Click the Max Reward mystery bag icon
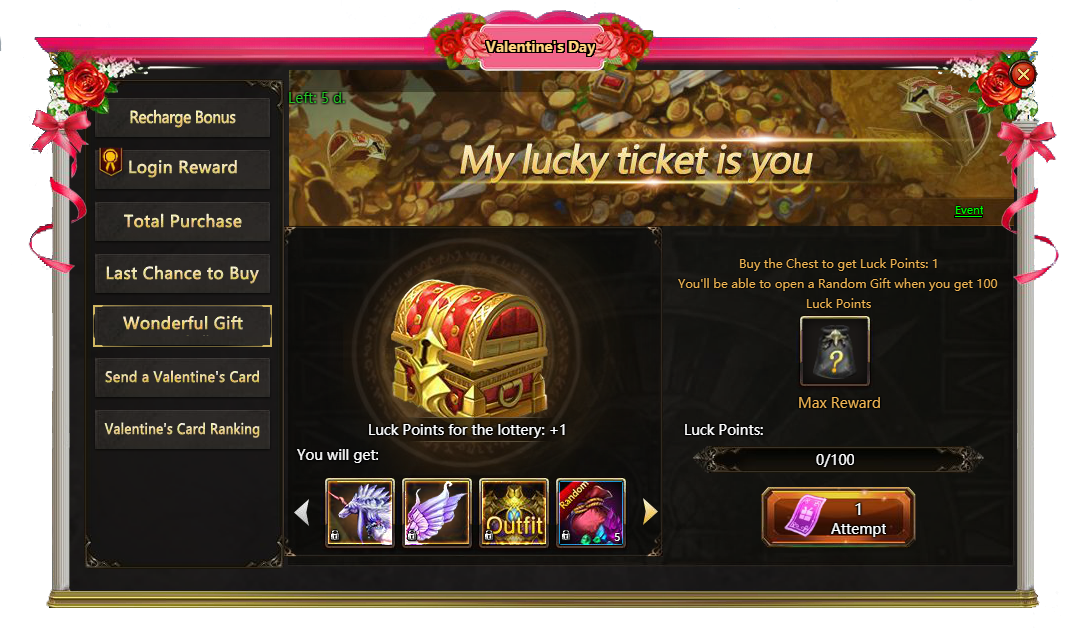This screenshot has width=1068, height=628. (x=834, y=351)
